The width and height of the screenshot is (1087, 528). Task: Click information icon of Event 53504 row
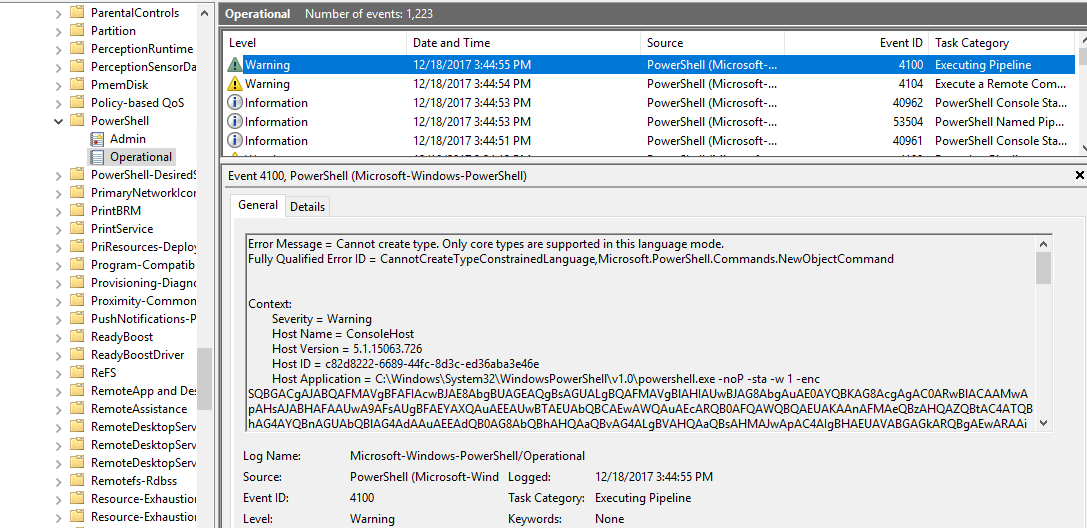(235, 122)
